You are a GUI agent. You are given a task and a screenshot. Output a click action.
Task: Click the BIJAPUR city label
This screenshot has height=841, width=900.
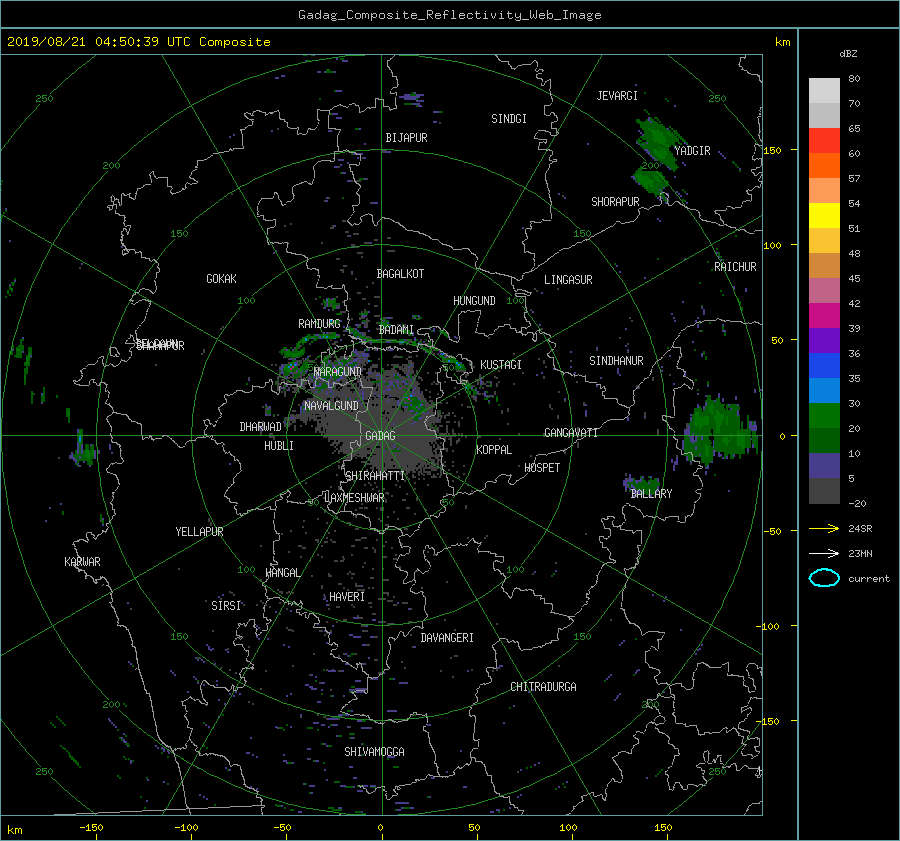[x=406, y=138]
